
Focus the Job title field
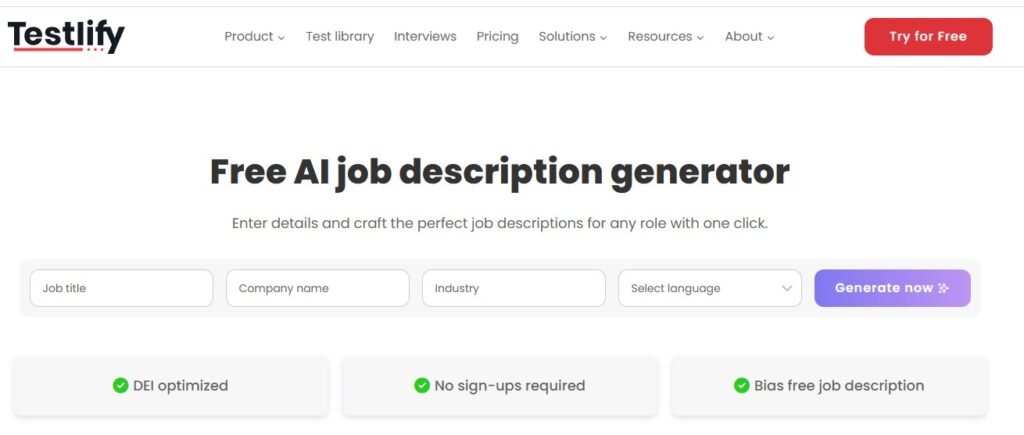[121, 288]
